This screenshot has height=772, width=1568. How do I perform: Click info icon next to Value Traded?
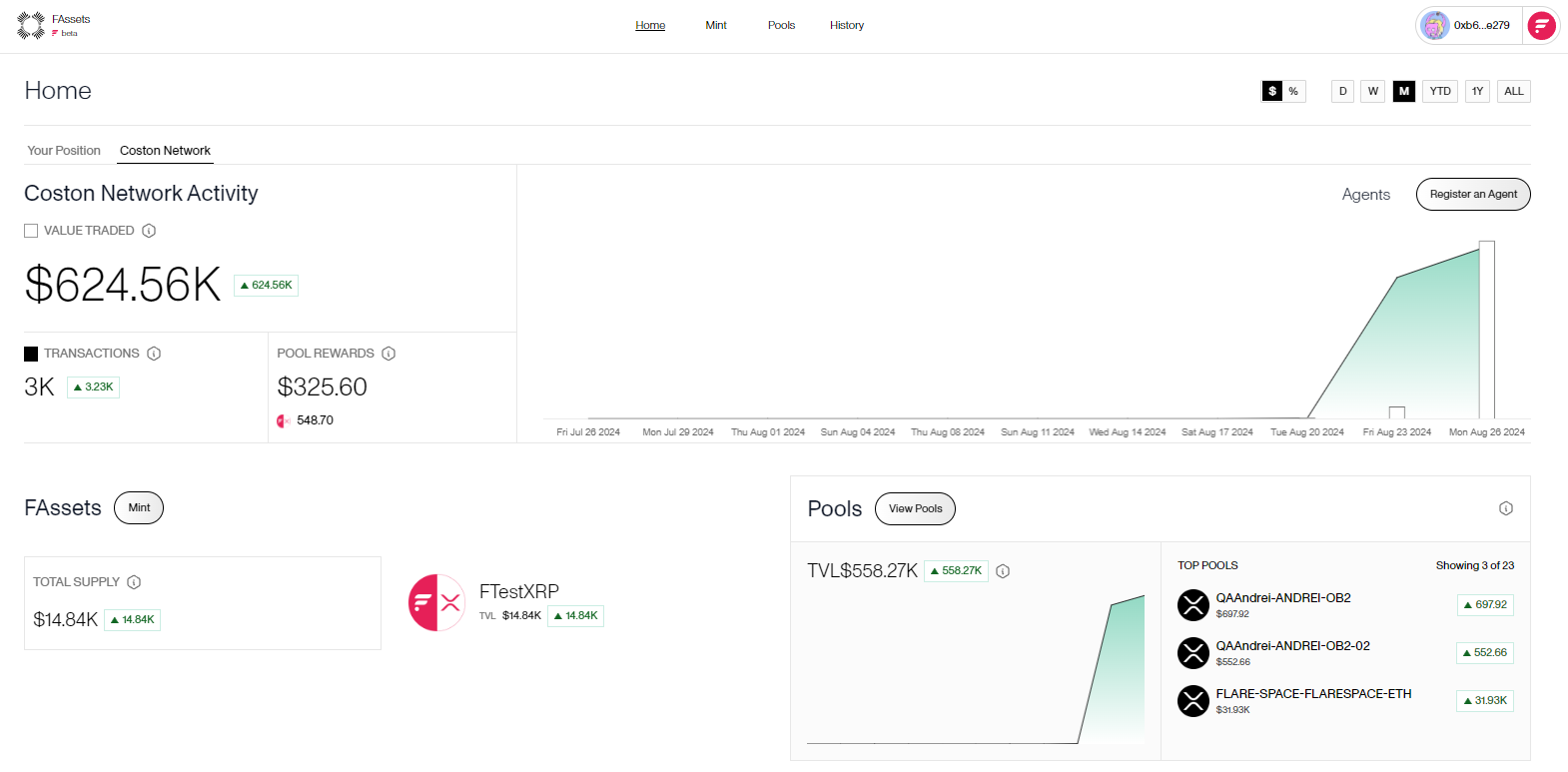(149, 231)
